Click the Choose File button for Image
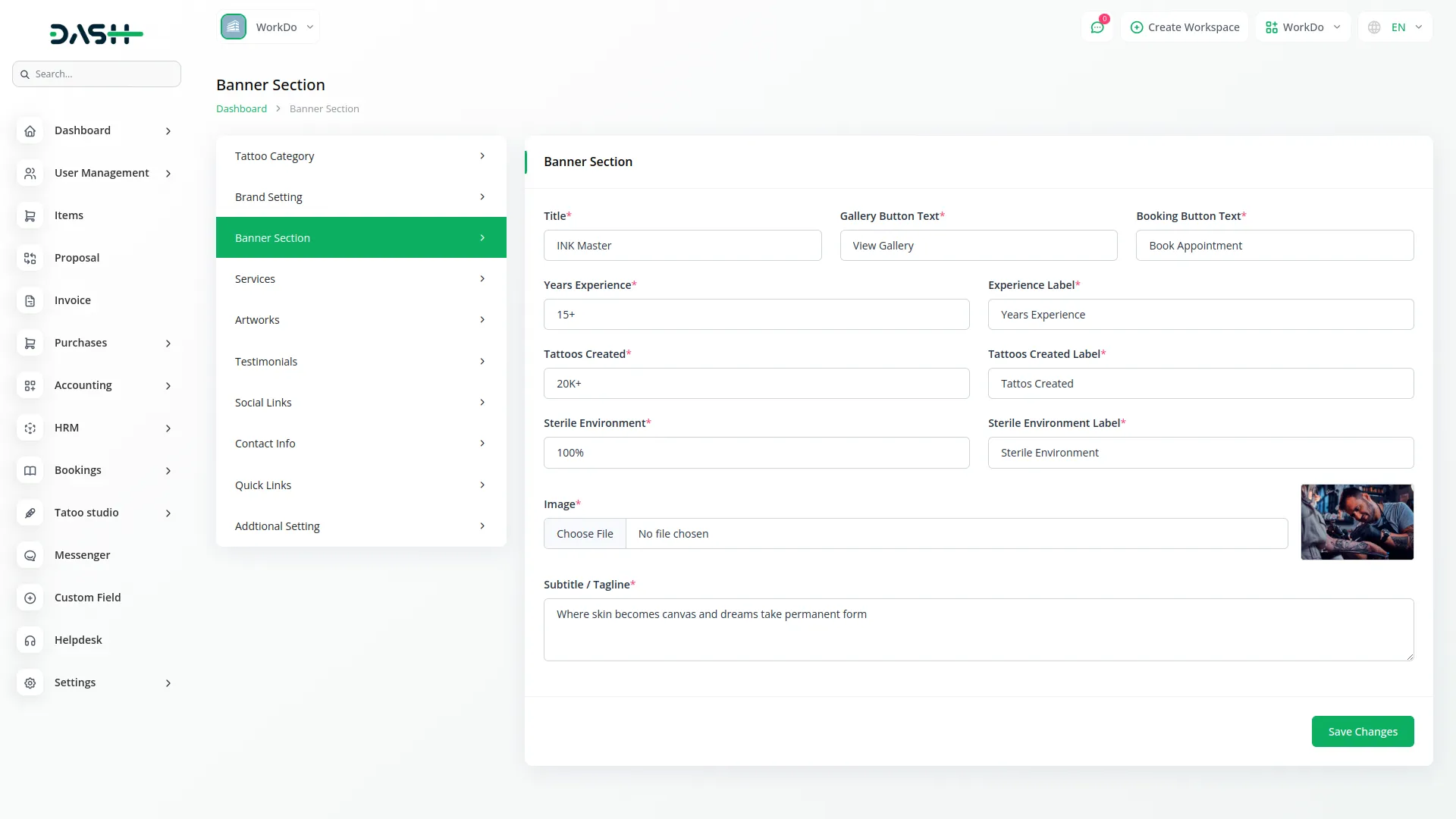 point(585,534)
